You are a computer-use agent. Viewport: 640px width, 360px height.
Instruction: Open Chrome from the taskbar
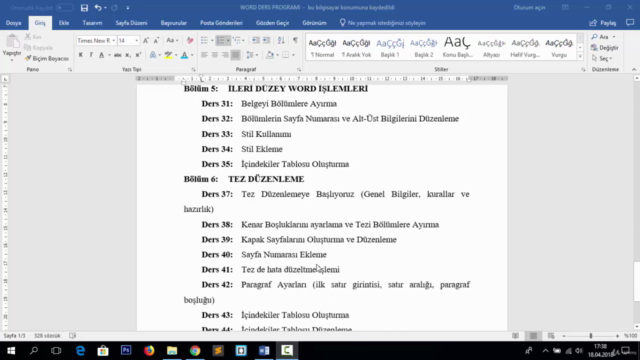coord(195,350)
